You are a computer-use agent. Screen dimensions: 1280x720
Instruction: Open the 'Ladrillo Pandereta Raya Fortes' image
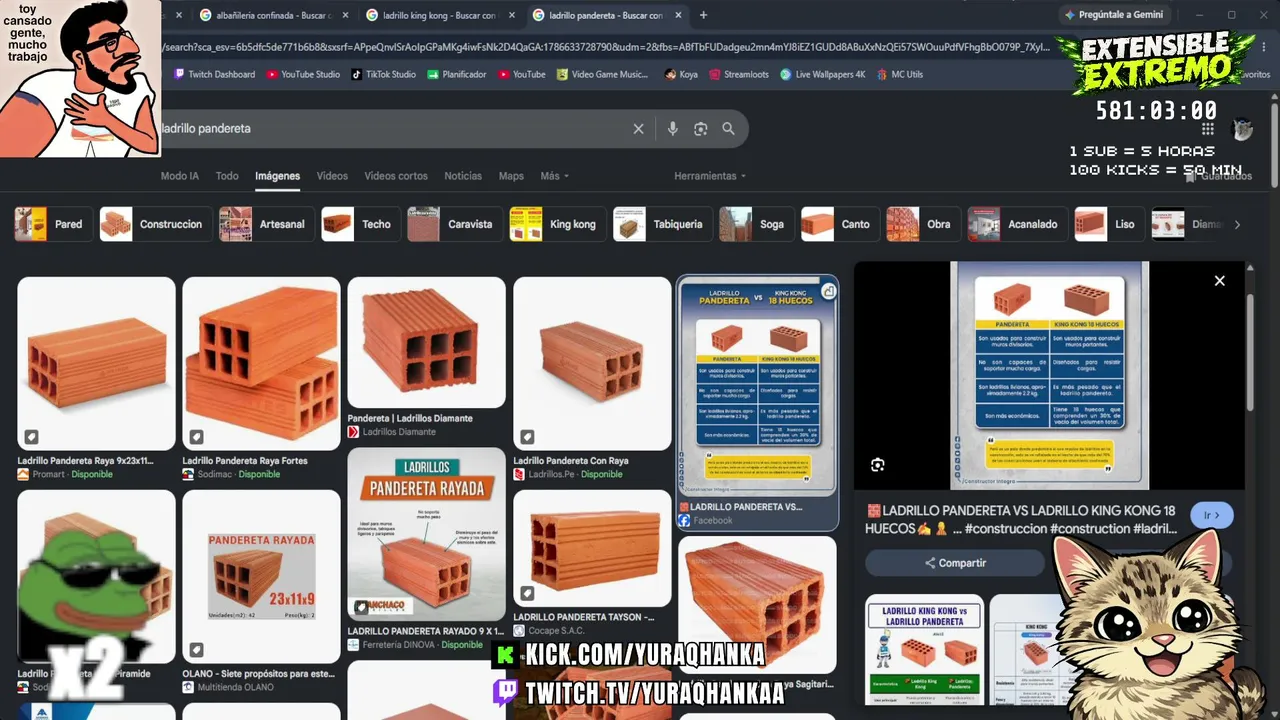point(261,363)
